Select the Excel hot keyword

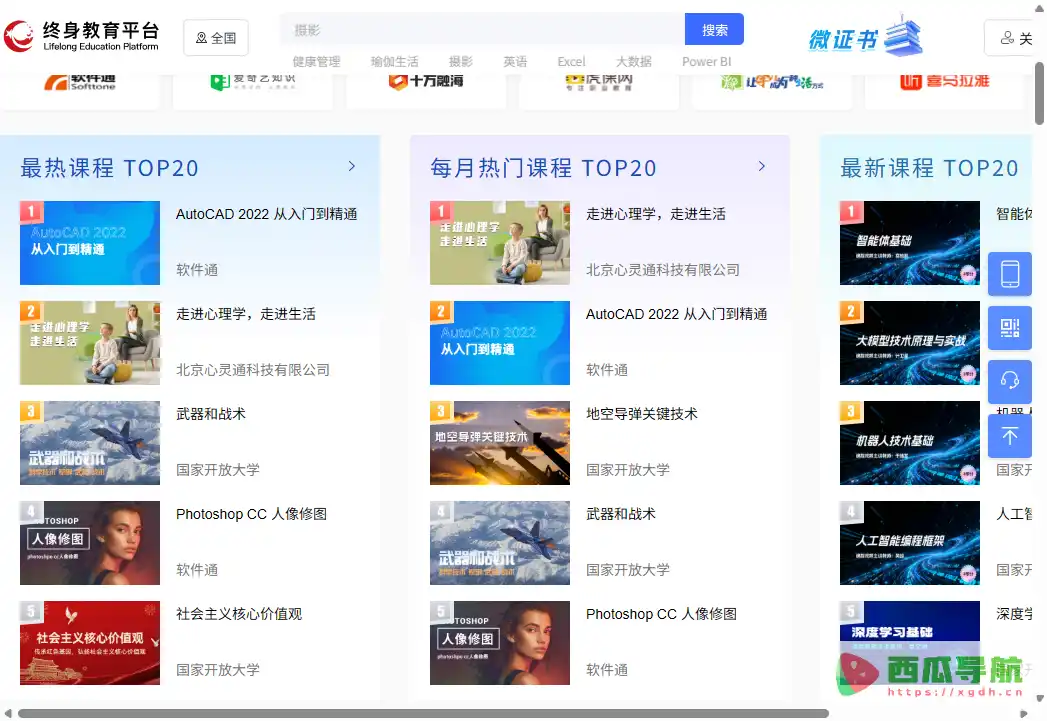click(572, 61)
